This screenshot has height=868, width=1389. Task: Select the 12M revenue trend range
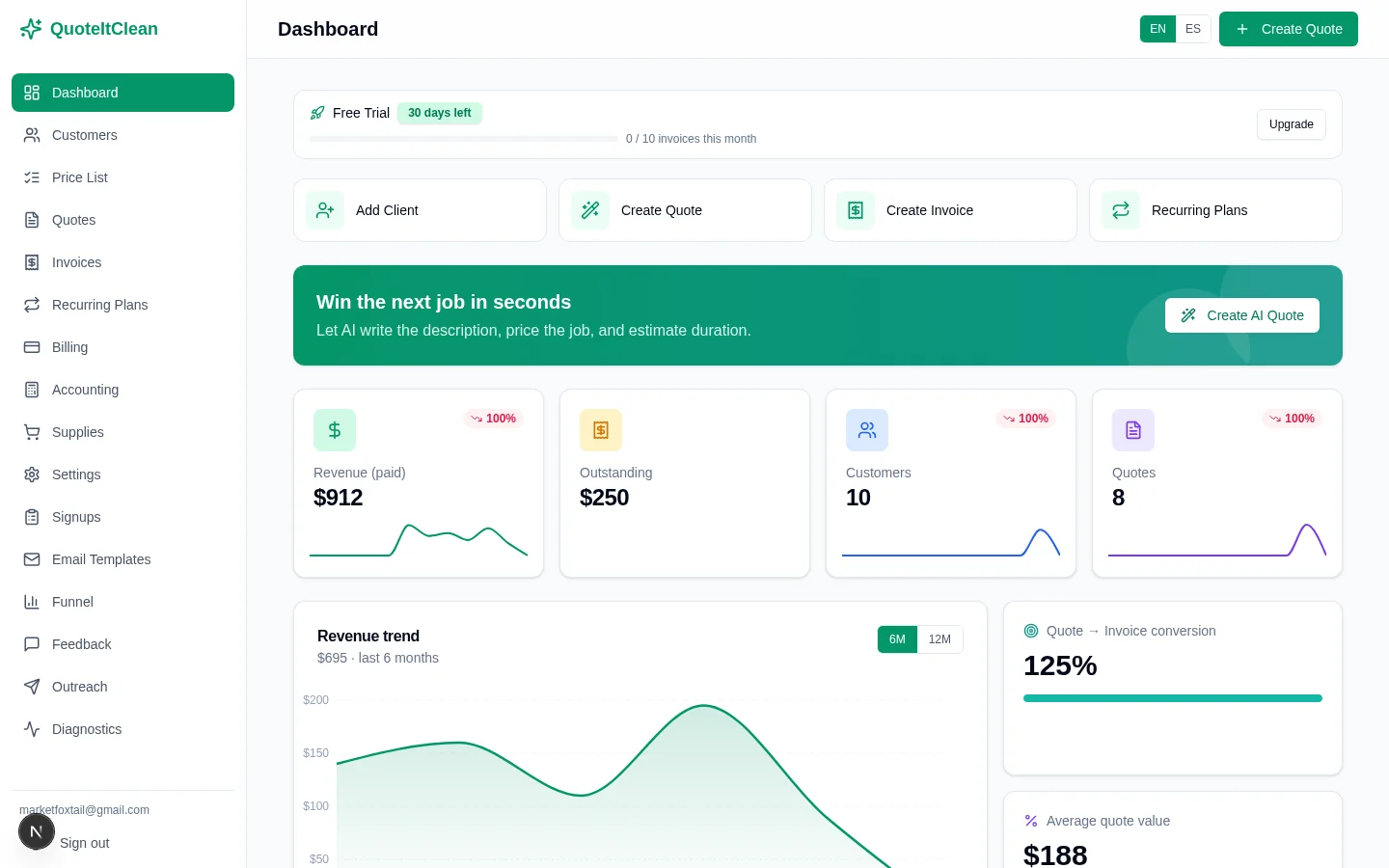[x=940, y=639]
